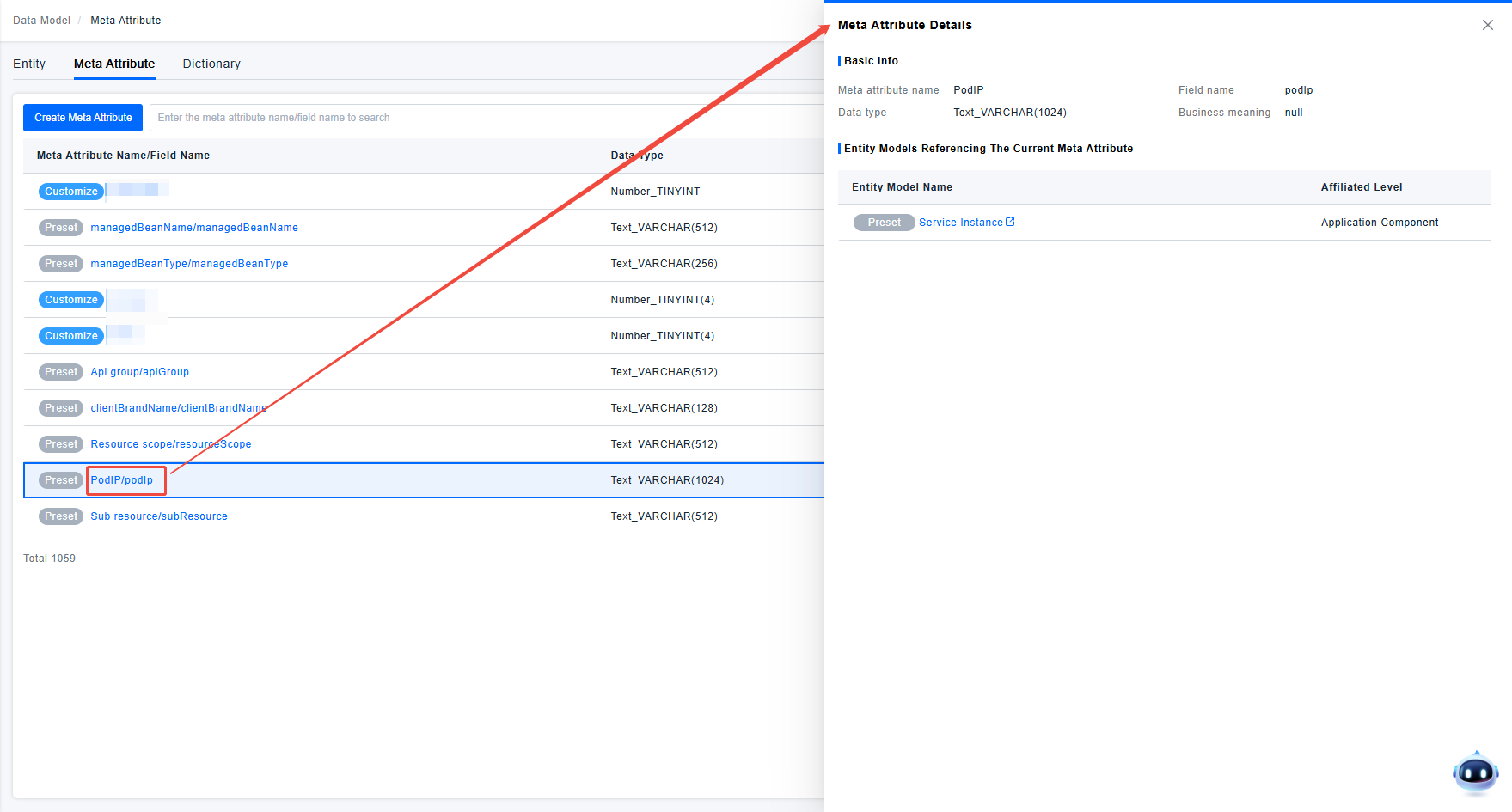
Task: Select the Meta Attribute tab
Action: click(x=114, y=64)
